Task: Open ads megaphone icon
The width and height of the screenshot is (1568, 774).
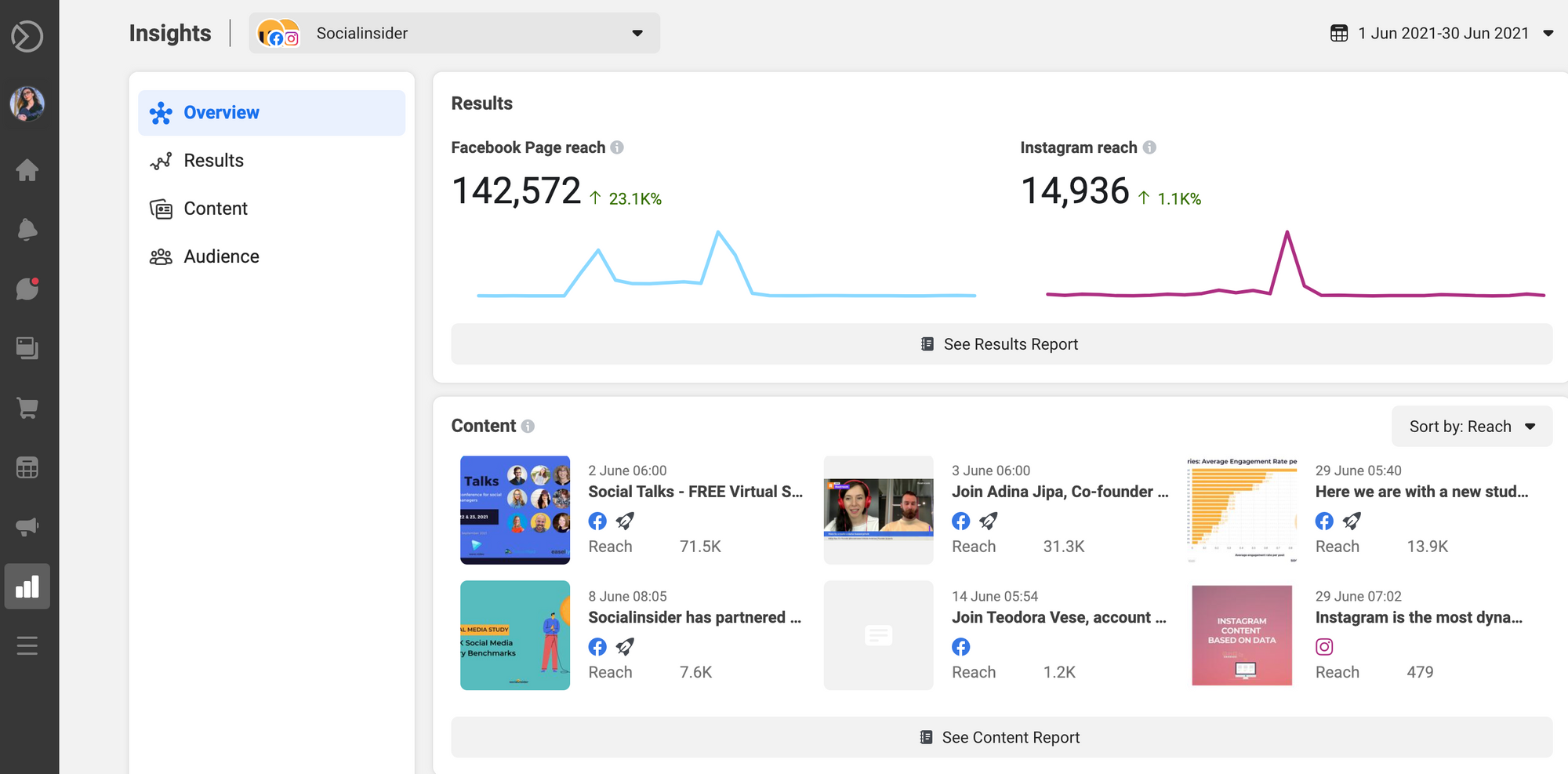Action: [27, 527]
